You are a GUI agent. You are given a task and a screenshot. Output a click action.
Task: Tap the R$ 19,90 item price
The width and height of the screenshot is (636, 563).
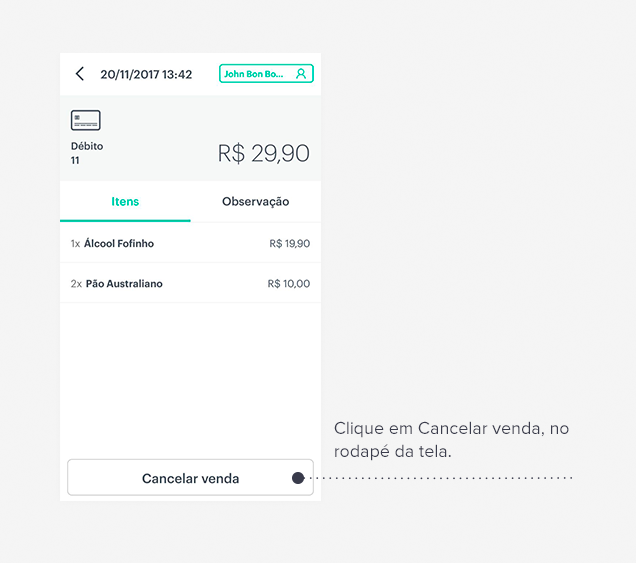290,243
